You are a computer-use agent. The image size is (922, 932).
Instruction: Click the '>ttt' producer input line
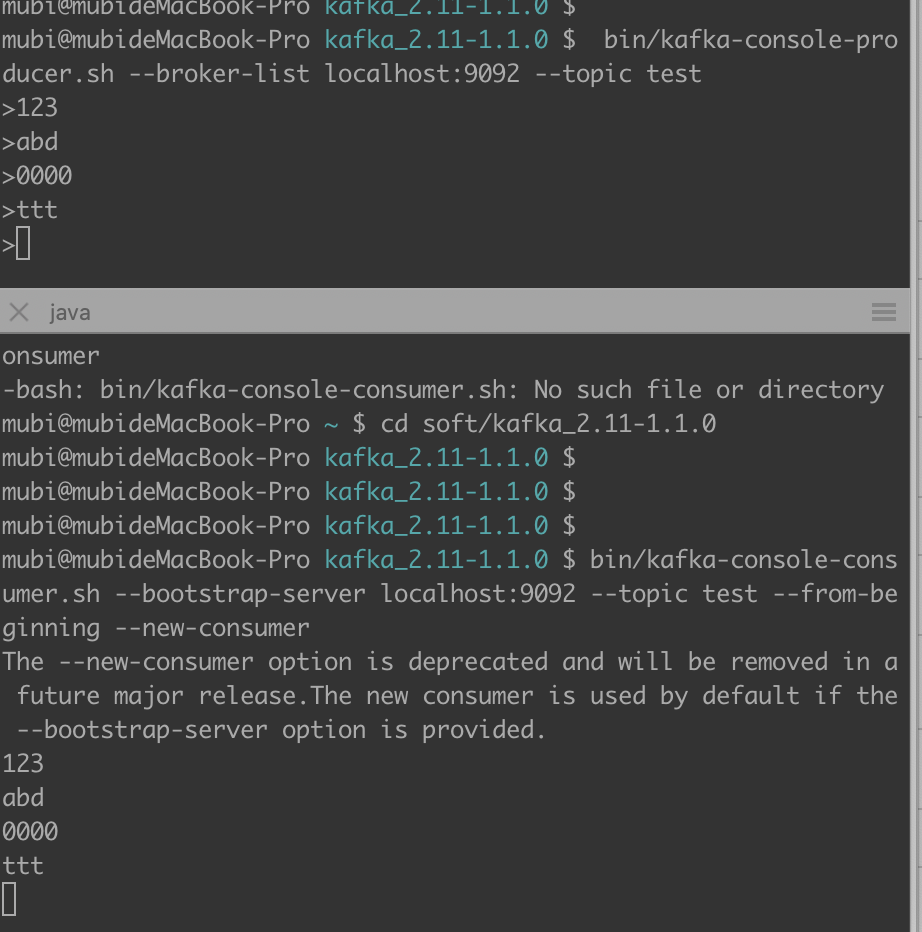click(30, 210)
